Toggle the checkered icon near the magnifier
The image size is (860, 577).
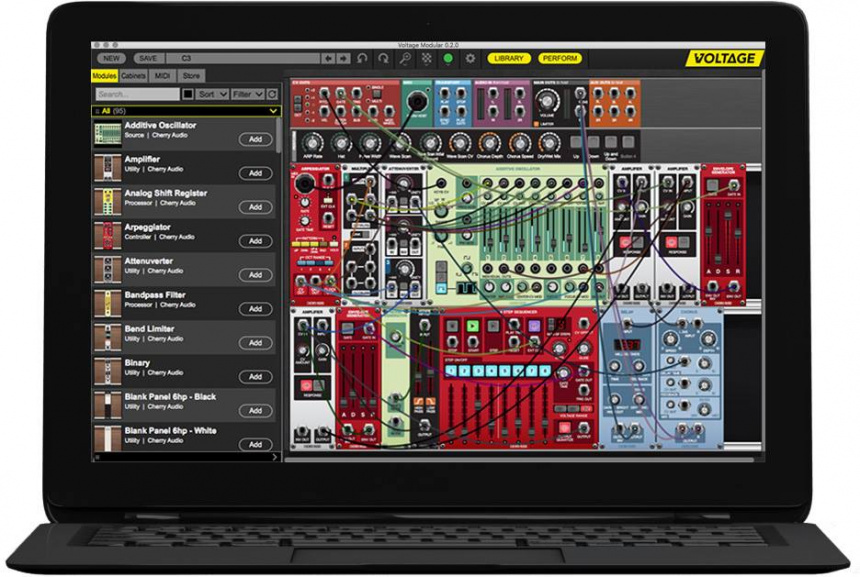[x=425, y=58]
